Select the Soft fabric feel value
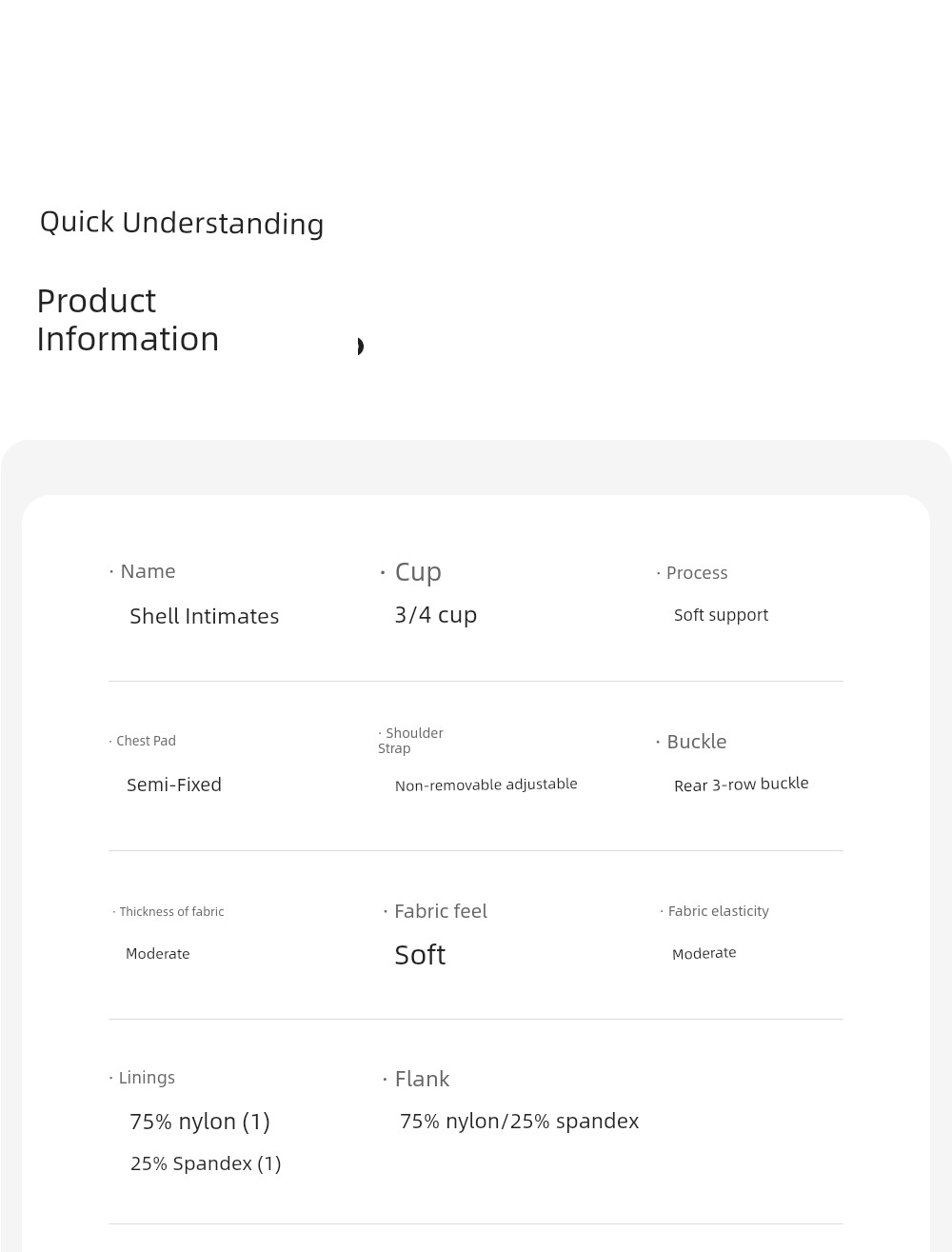 coord(420,955)
